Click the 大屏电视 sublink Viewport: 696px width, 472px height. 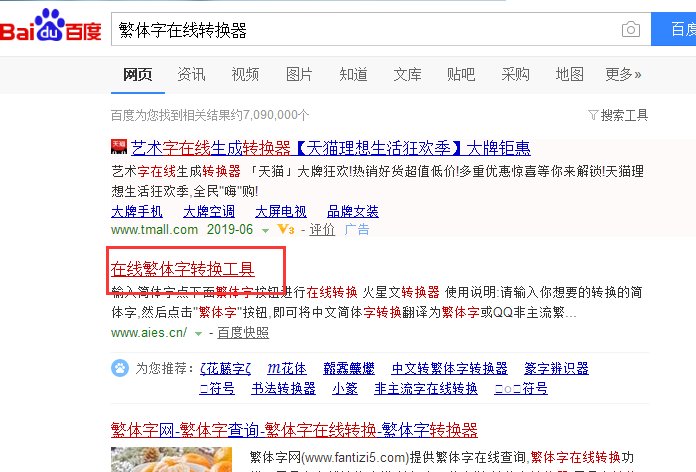281,211
